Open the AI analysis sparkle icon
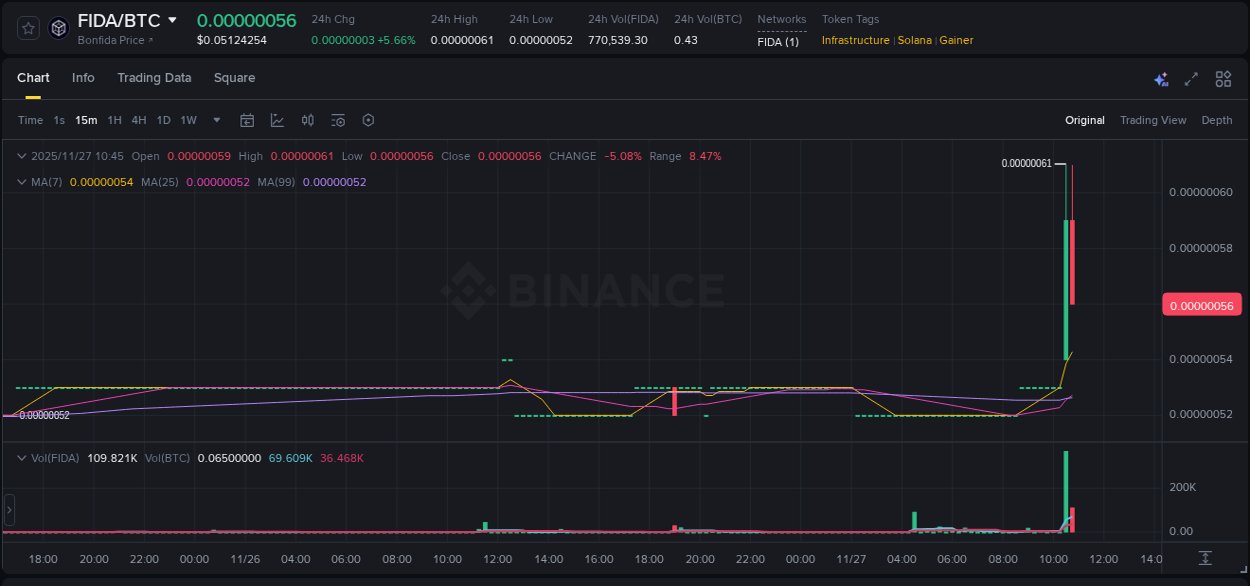The width and height of the screenshot is (1250, 586). (x=1161, y=78)
